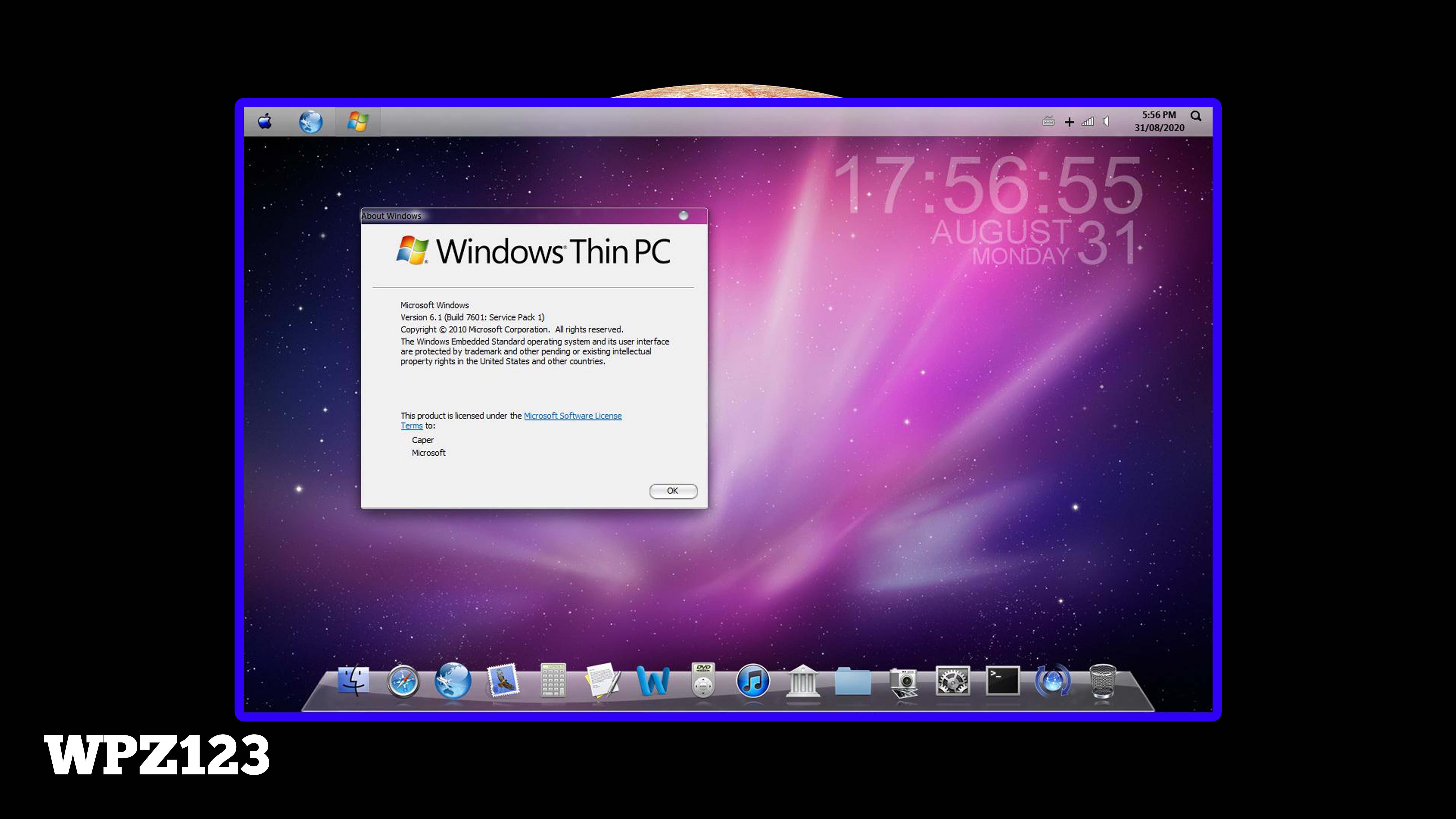The image size is (1456, 819).
Task: Open the Apple logo start menu
Action: 264,121
